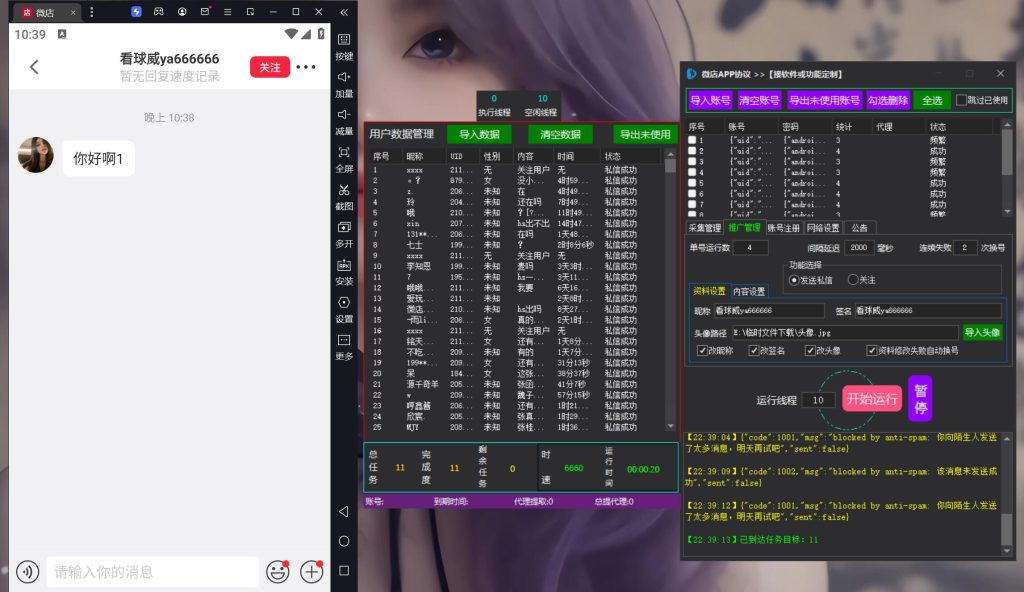
Task: Check the checkbox for account row 5
Action: point(692,183)
